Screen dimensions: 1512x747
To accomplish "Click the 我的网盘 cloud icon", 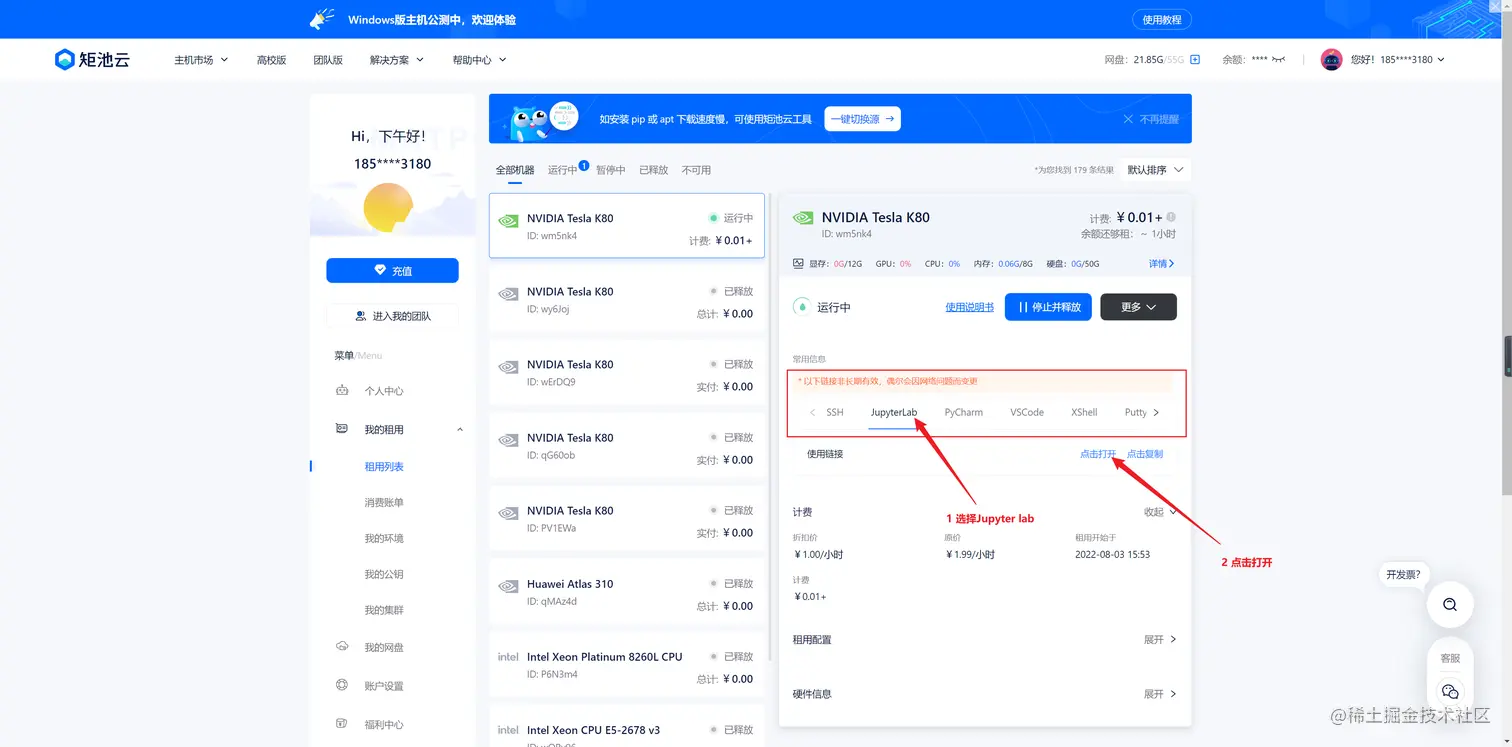I will coord(342,647).
